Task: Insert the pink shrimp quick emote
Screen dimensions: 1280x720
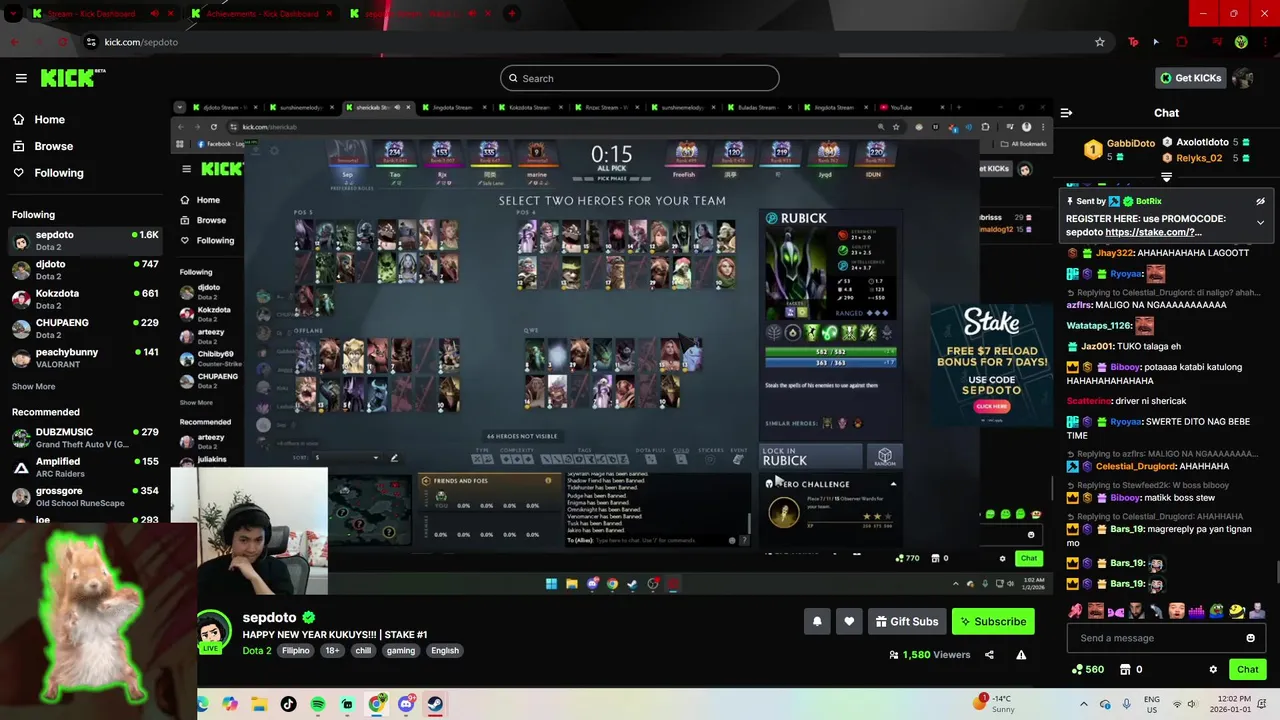Action: click(x=1075, y=610)
